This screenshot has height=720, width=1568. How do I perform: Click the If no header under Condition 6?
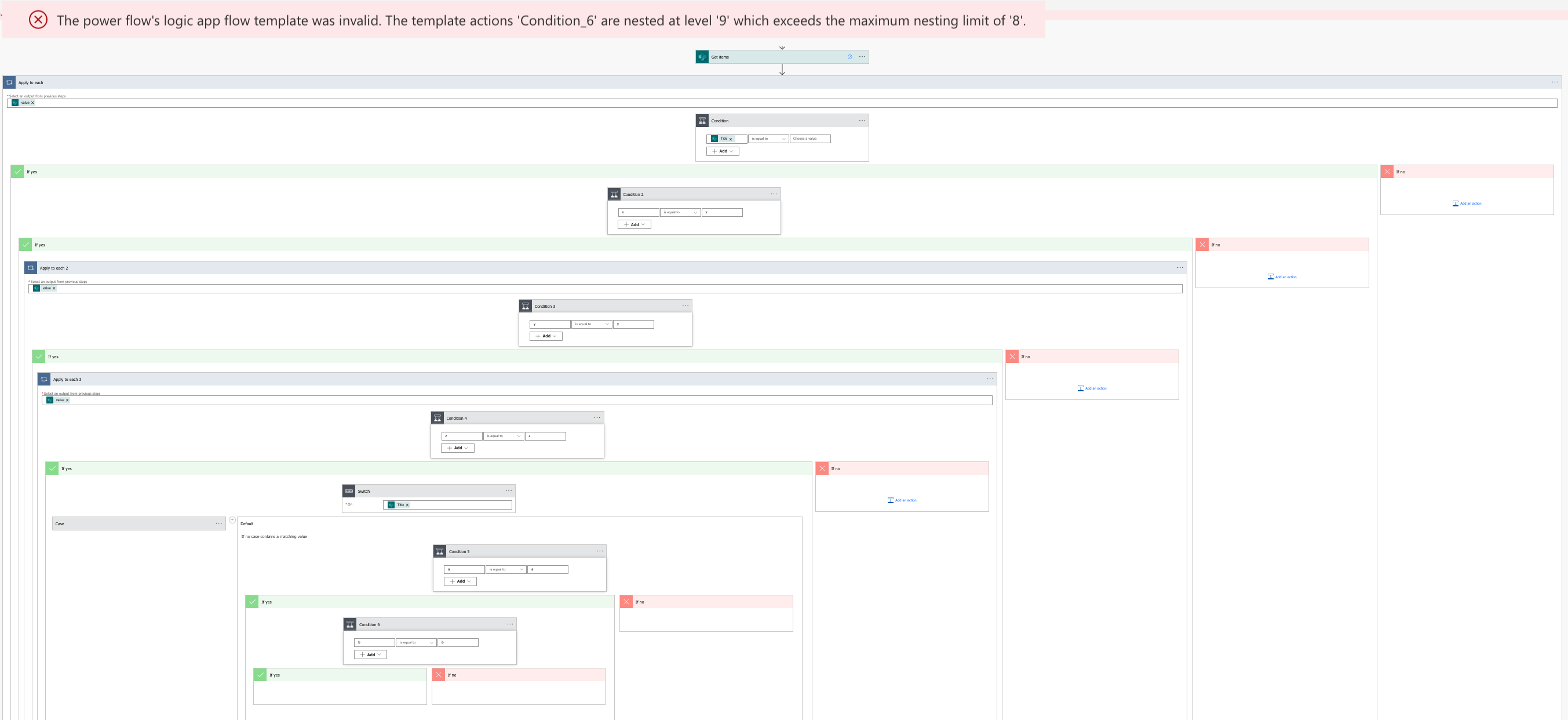point(519,675)
